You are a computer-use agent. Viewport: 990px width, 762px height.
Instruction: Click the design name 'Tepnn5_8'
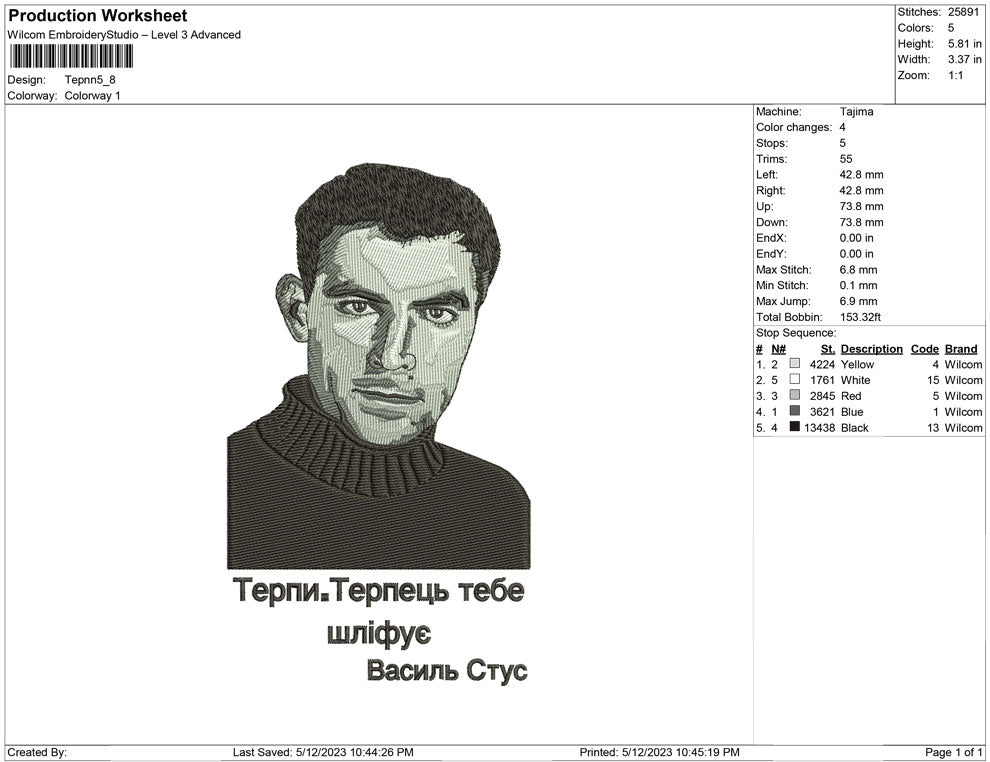90,80
